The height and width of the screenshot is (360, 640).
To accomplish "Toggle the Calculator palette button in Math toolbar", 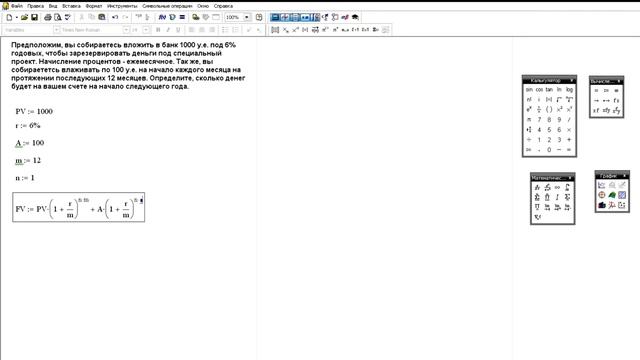I will tap(275, 17).
